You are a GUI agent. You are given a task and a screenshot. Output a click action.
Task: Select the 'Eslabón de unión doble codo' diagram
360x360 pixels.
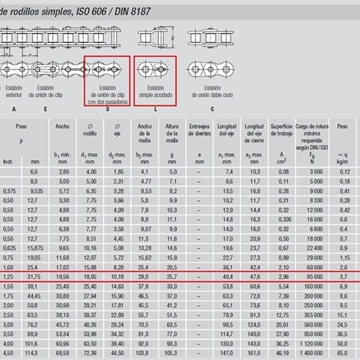click(211, 70)
